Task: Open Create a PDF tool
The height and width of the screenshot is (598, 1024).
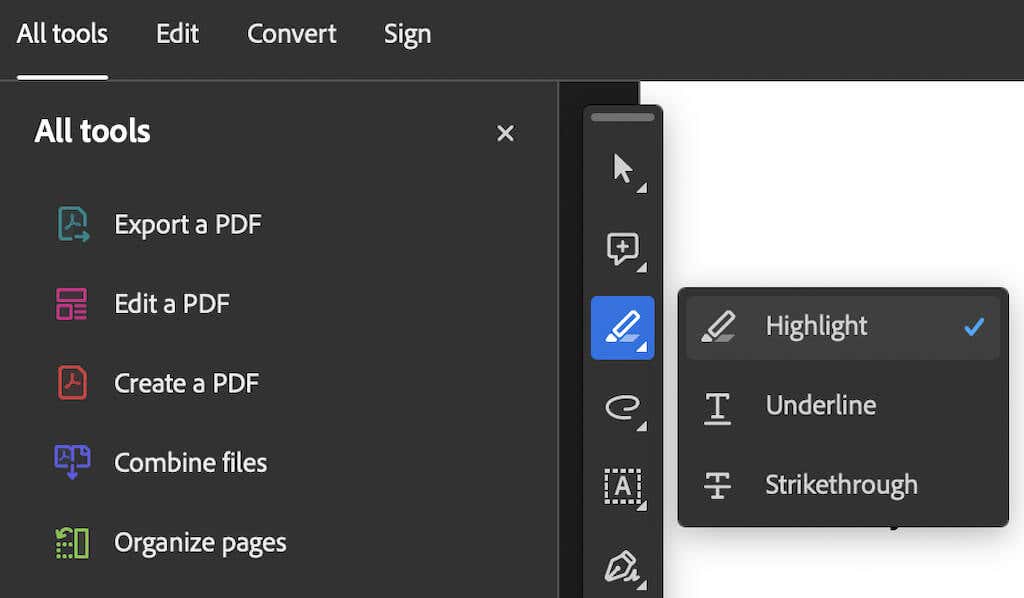Action: pyautogui.click(x=186, y=383)
